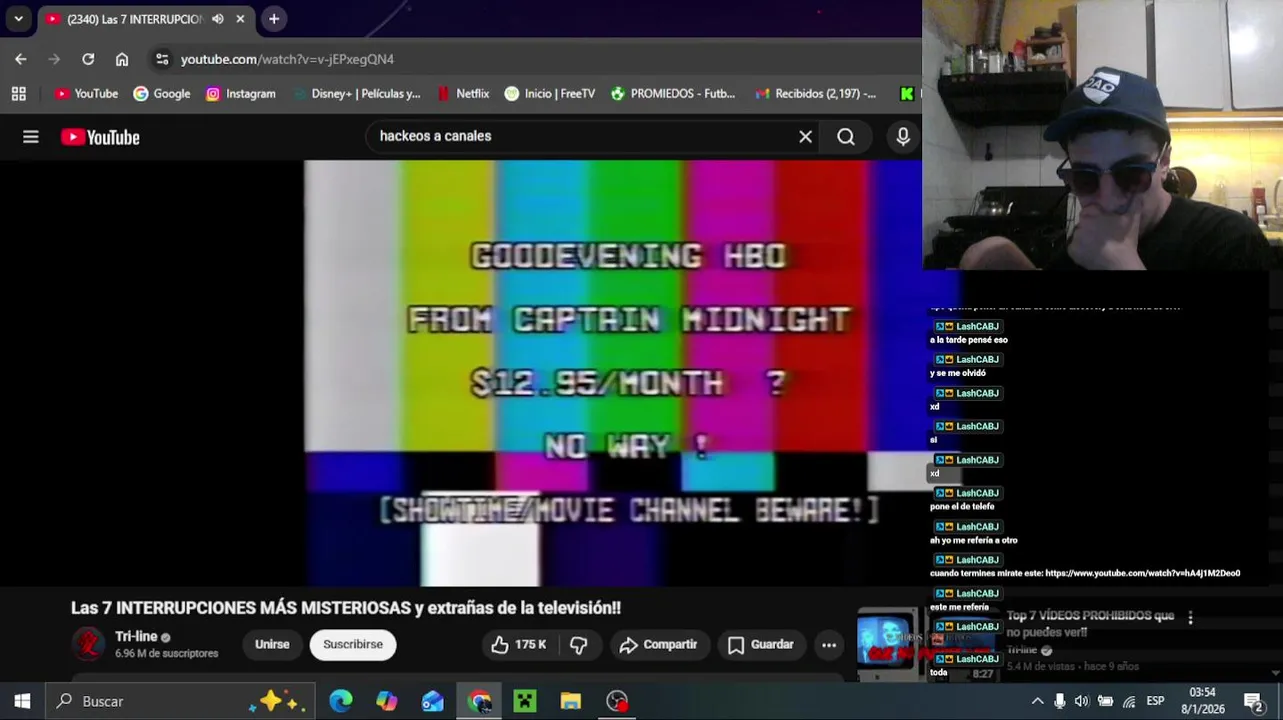This screenshot has height=720, width=1283.
Task: Reload the current page
Action: 88,59
